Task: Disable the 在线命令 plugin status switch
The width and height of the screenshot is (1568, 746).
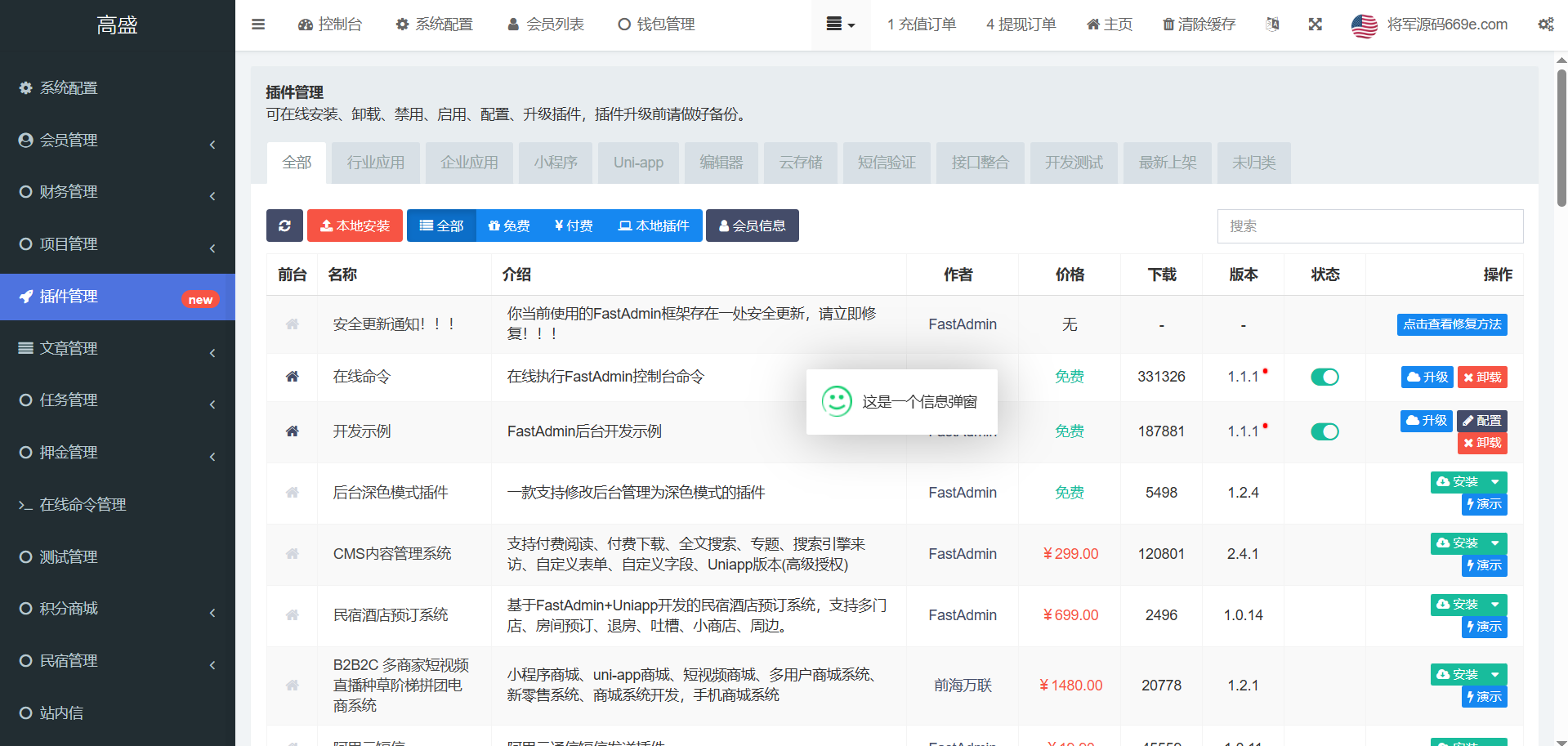Action: point(1325,377)
